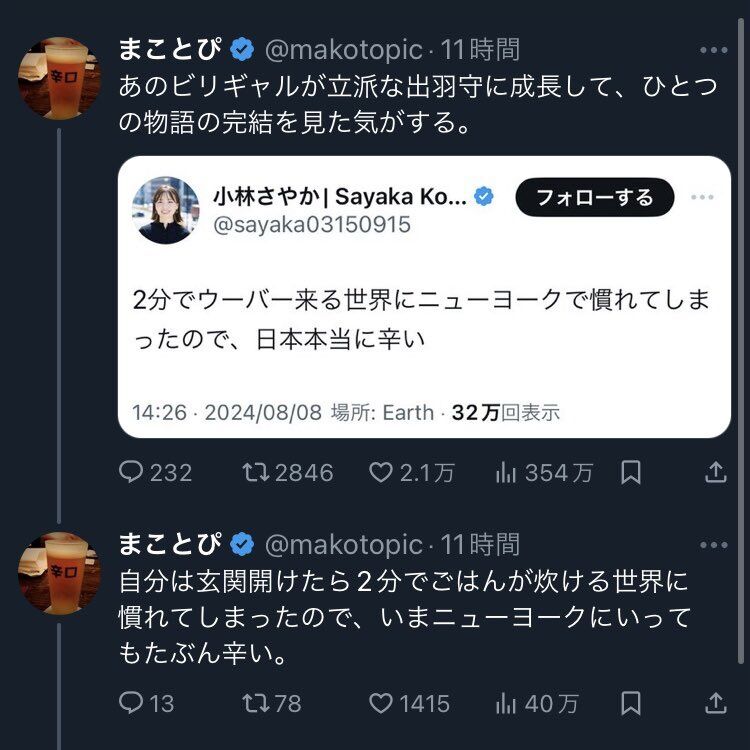This screenshot has width=750, height=750.
Task: Retweet the second tweet with 78 reposts
Action: tap(257, 703)
